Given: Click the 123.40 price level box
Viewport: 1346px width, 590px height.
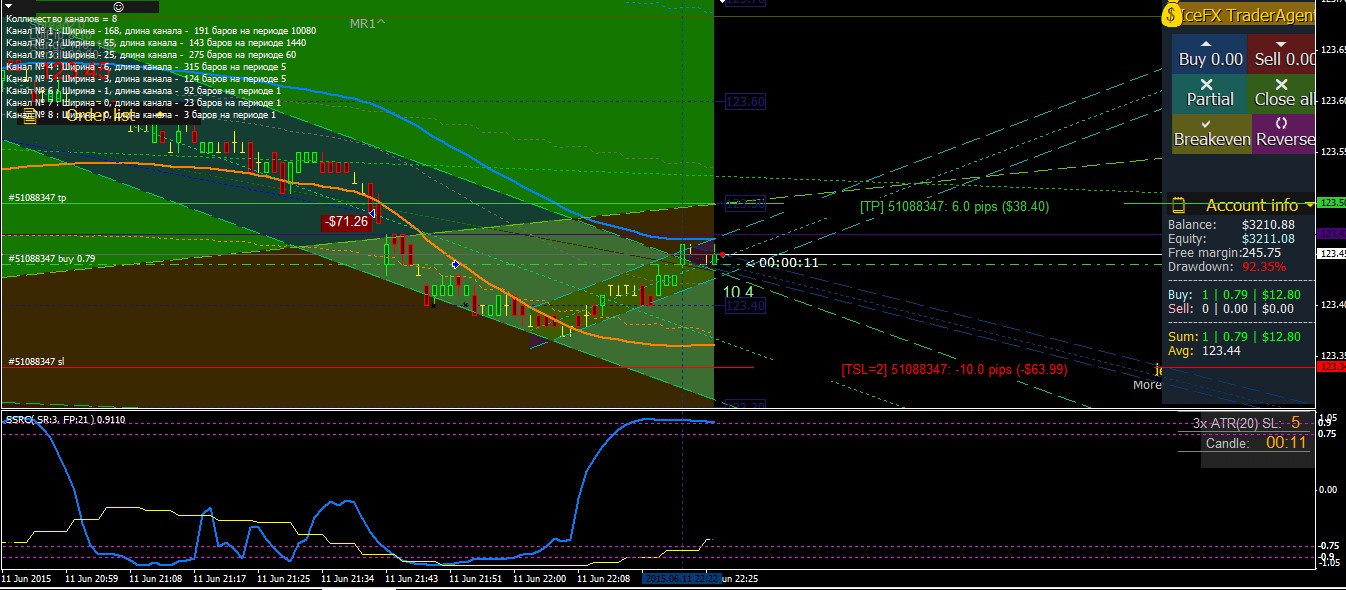Looking at the screenshot, I should 745,306.
